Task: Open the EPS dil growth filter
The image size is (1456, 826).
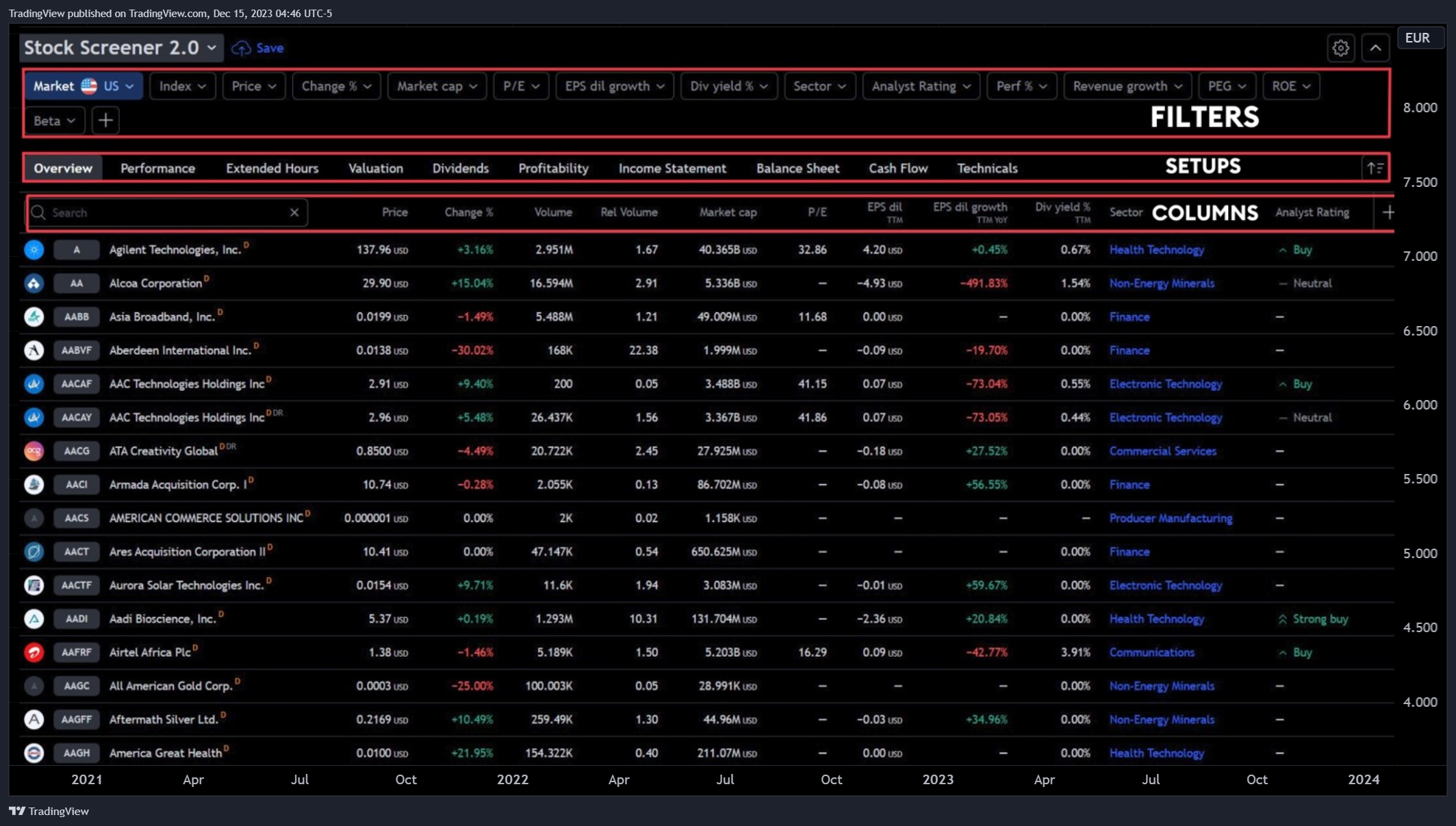Action: [x=614, y=86]
